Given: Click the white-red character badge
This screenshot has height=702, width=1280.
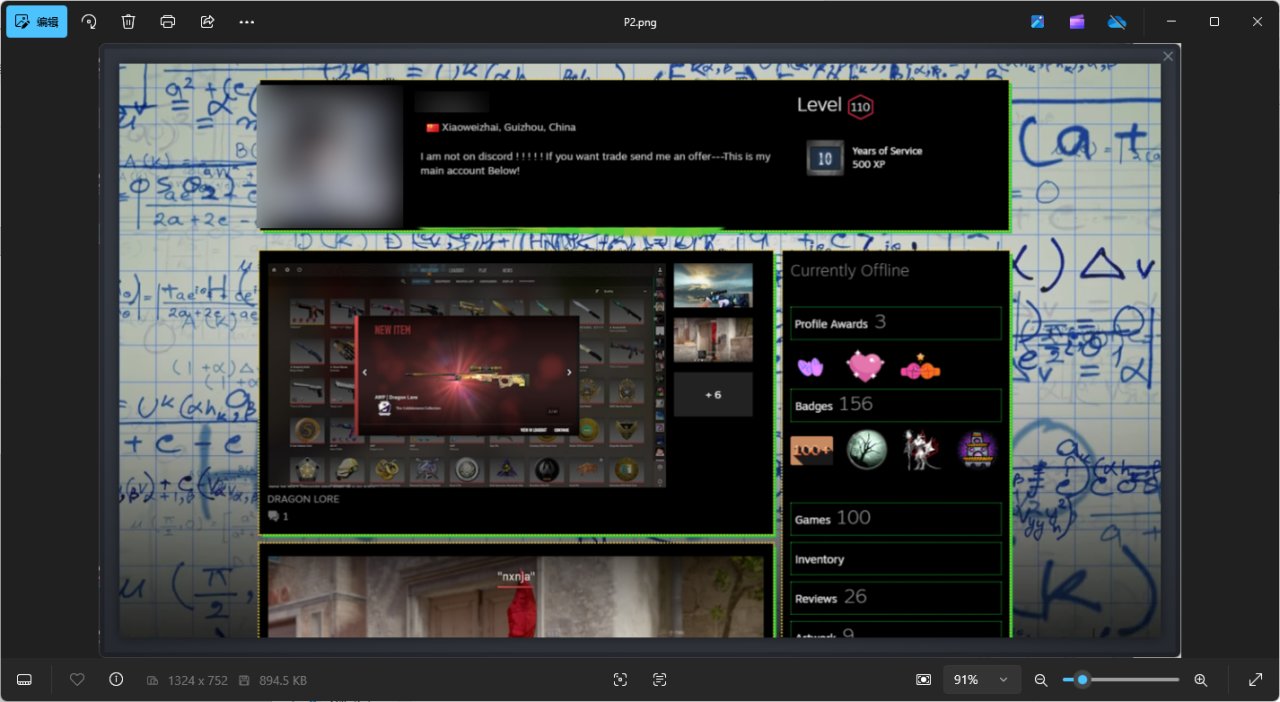Looking at the screenshot, I should click(921, 450).
